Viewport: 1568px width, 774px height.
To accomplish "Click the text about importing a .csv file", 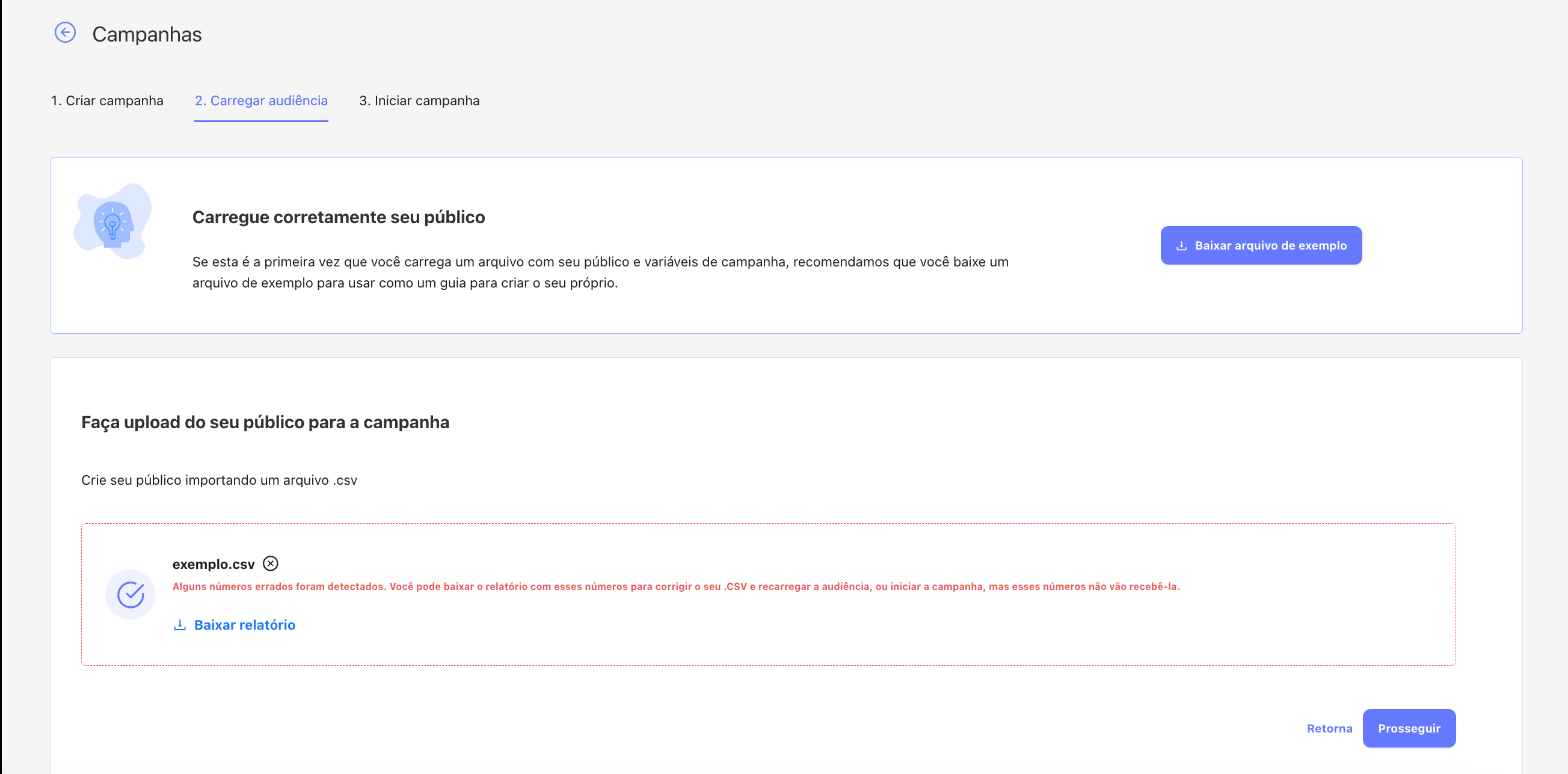I will coord(219,480).
